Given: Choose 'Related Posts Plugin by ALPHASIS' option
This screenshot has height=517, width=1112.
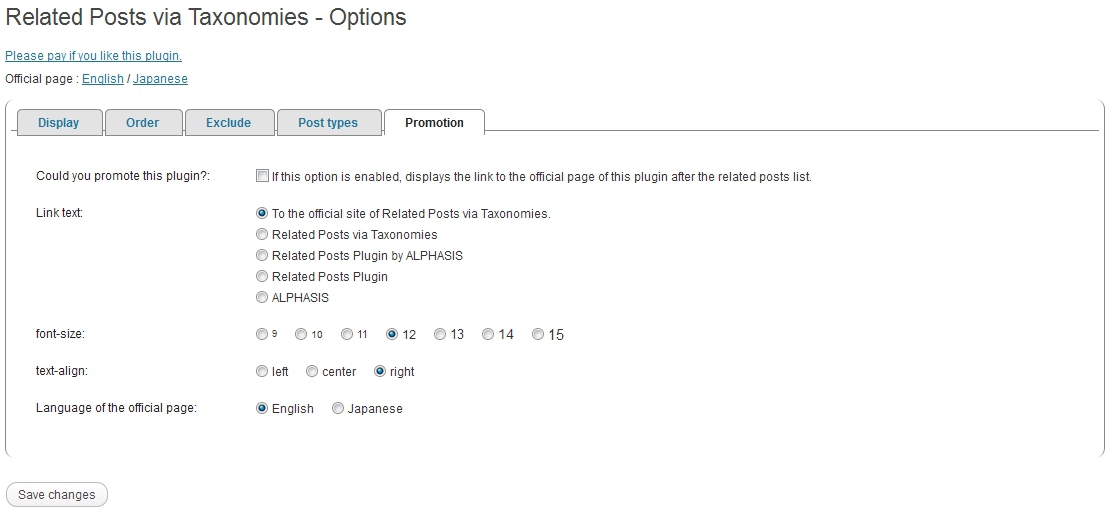Looking at the screenshot, I should 262,255.
